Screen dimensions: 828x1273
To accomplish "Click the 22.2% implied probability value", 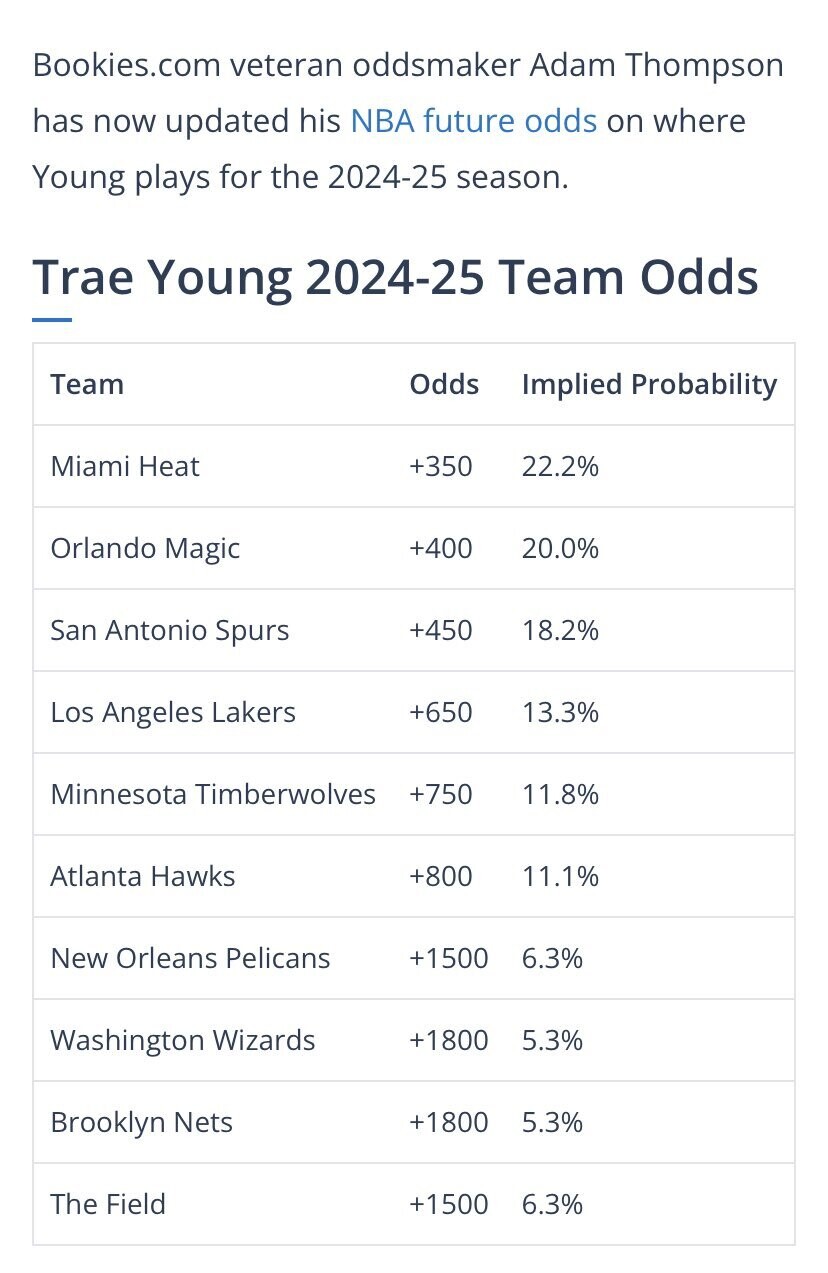I will pos(560,467).
